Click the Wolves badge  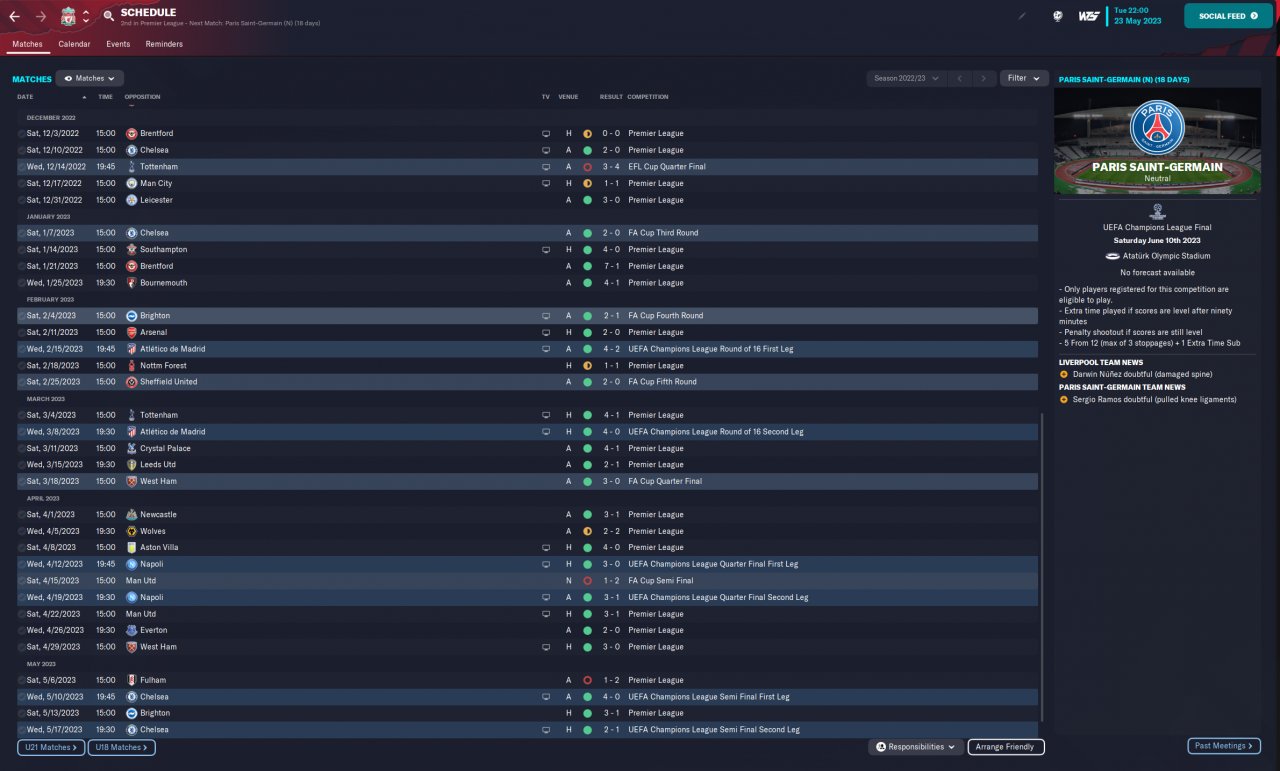point(131,531)
